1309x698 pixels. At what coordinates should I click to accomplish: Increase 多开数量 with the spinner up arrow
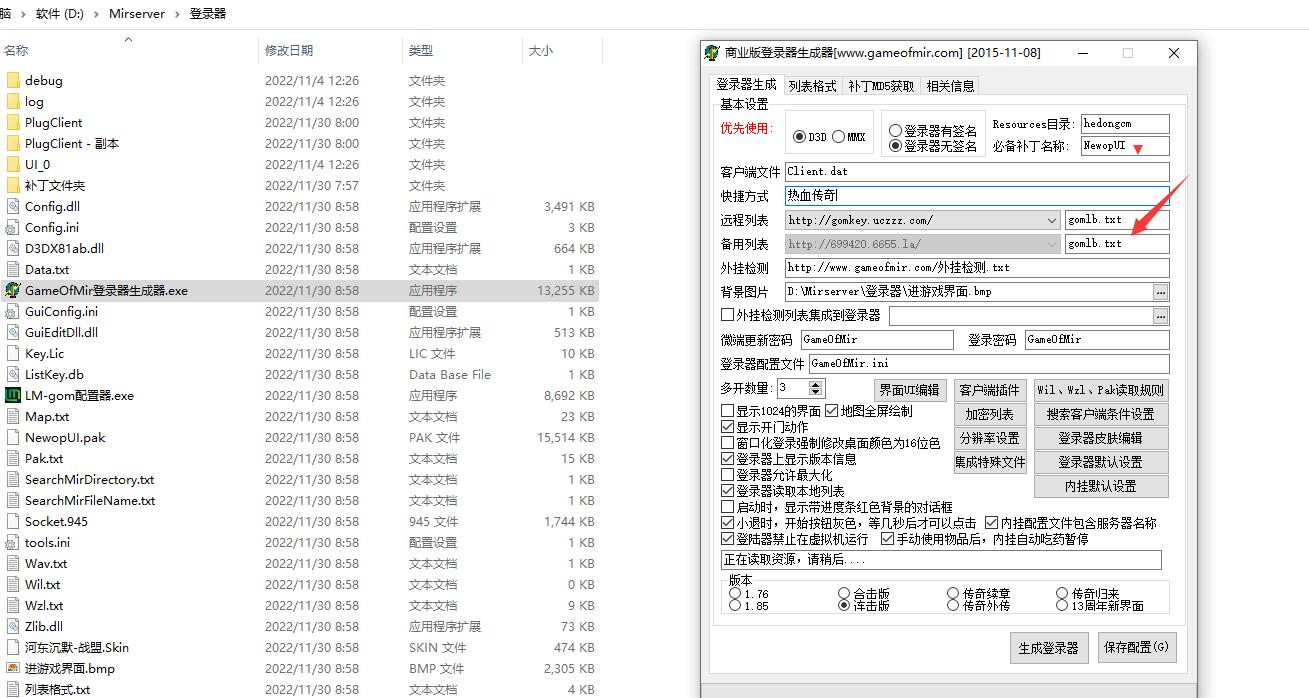(x=816, y=384)
